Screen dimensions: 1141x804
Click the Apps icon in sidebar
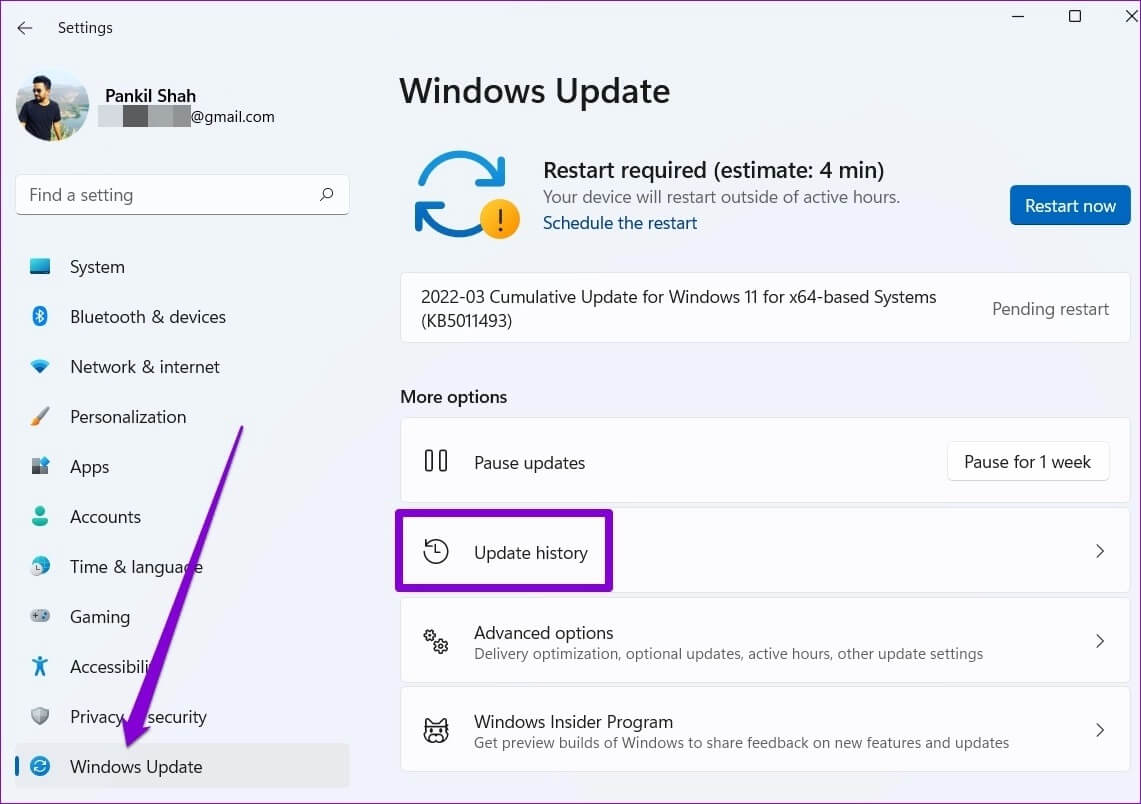40,466
